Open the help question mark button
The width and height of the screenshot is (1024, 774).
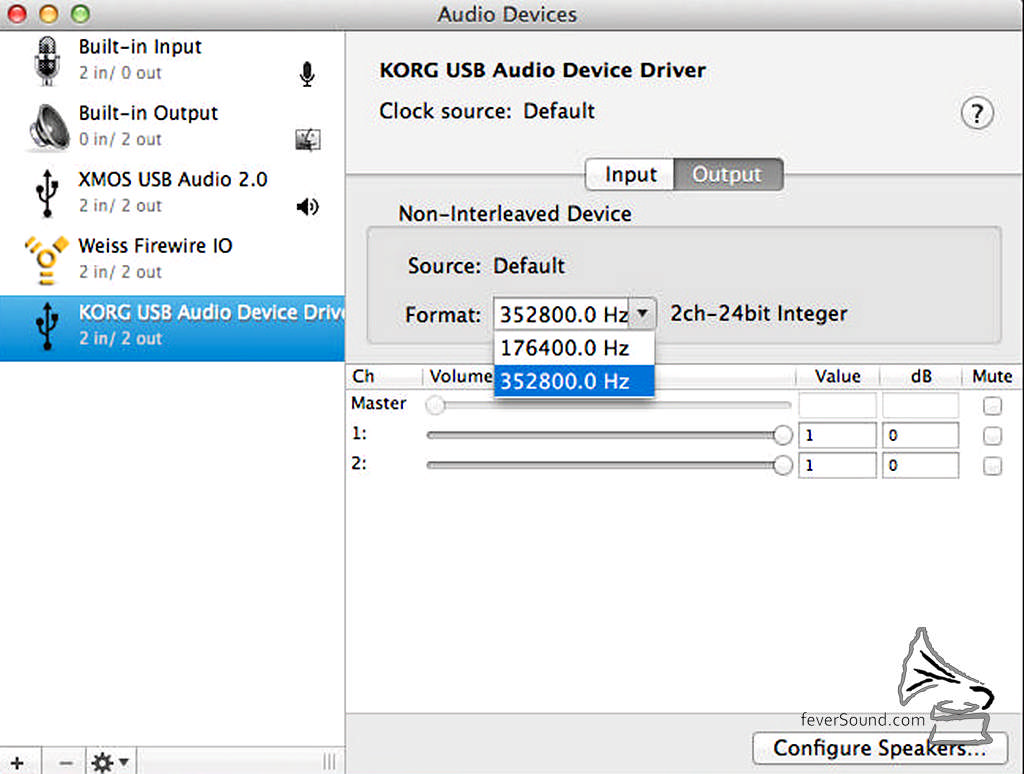pyautogui.click(x=977, y=114)
